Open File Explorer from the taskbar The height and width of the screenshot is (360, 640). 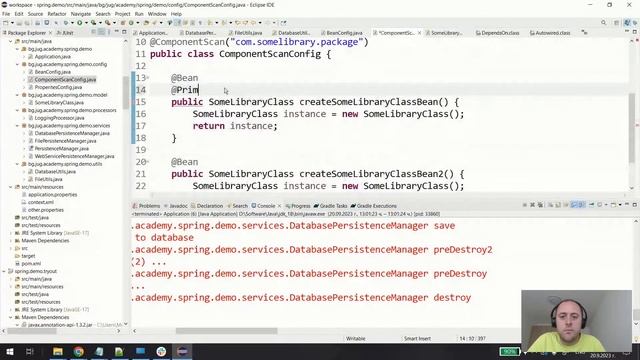(x=58, y=351)
